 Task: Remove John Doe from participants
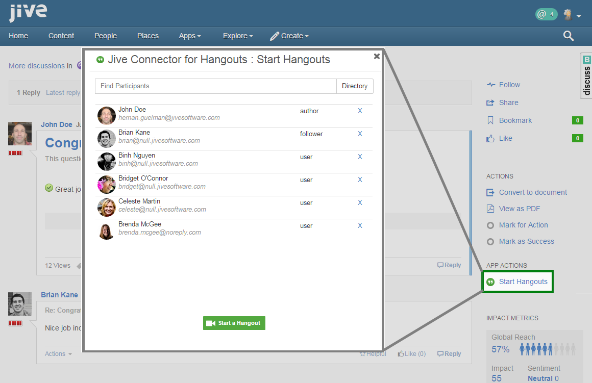360,111
